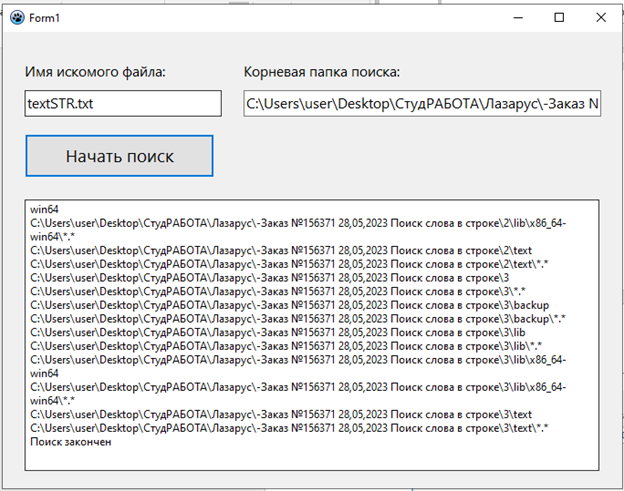The width and height of the screenshot is (624, 491).
Task: Click the root search folder path field
Action: tap(421, 103)
